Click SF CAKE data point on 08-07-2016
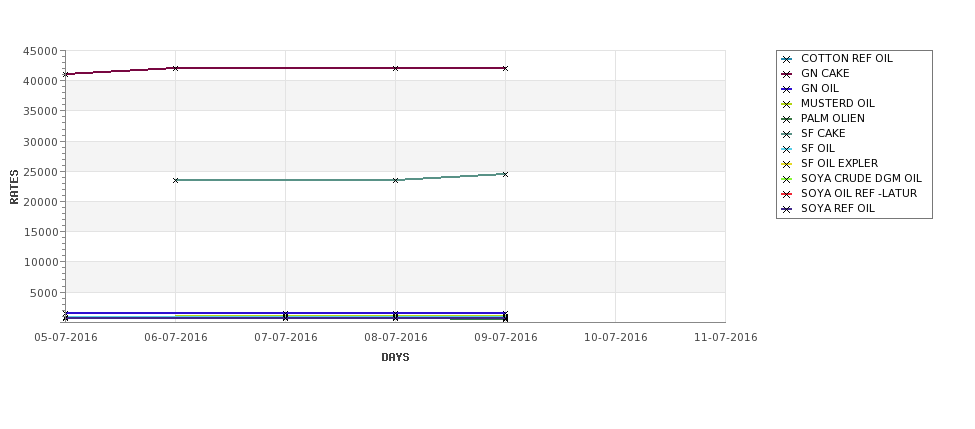 pos(395,180)
